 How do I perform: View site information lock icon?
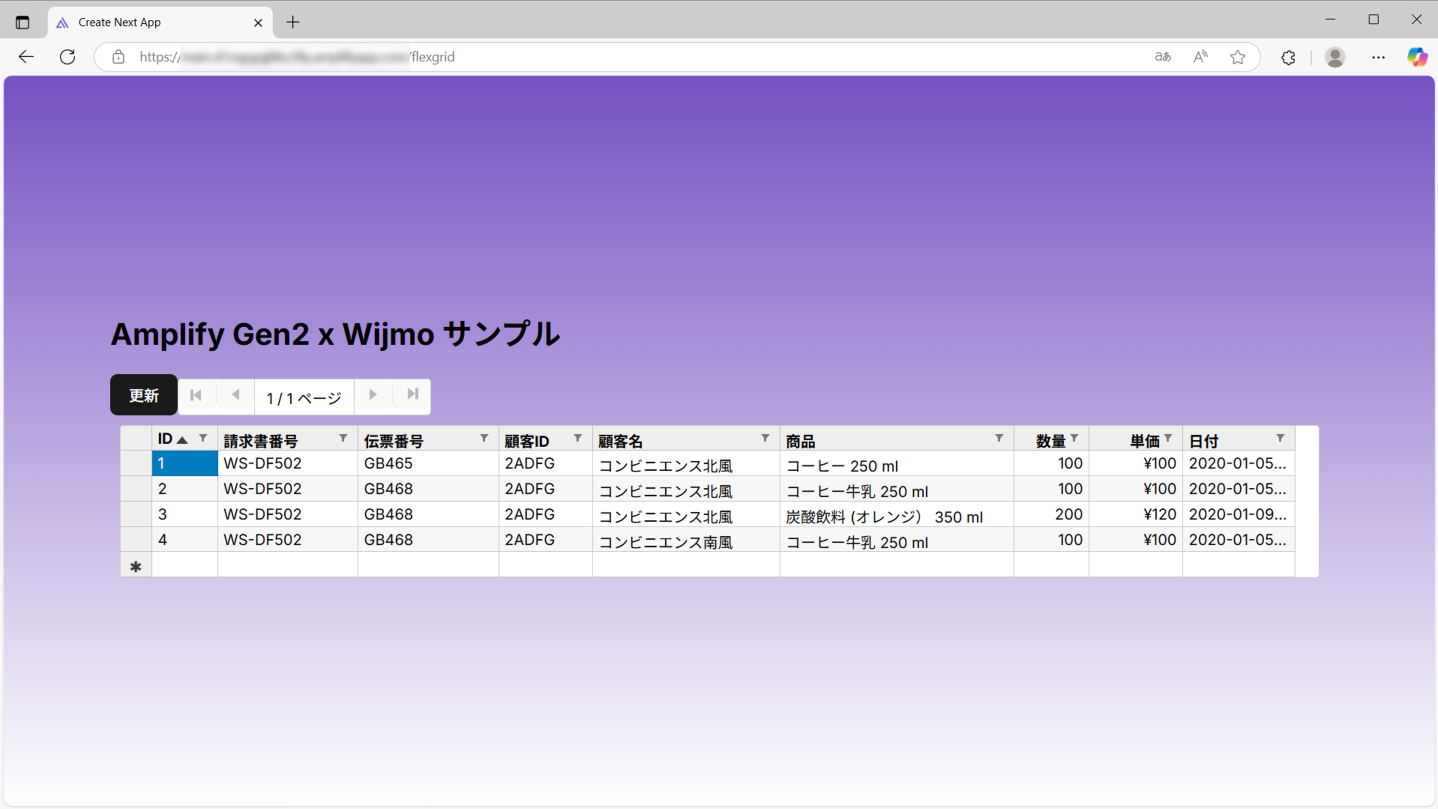click(118, 57)
